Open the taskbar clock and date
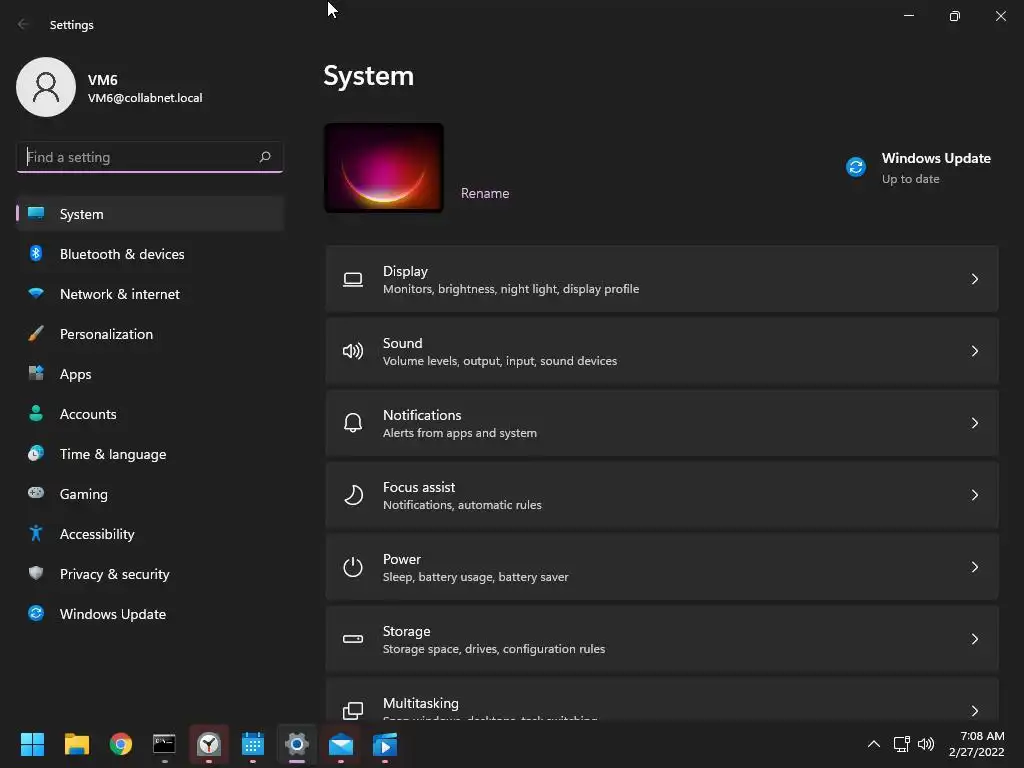The image size is (1024, 768). click(x=976, y=744)
